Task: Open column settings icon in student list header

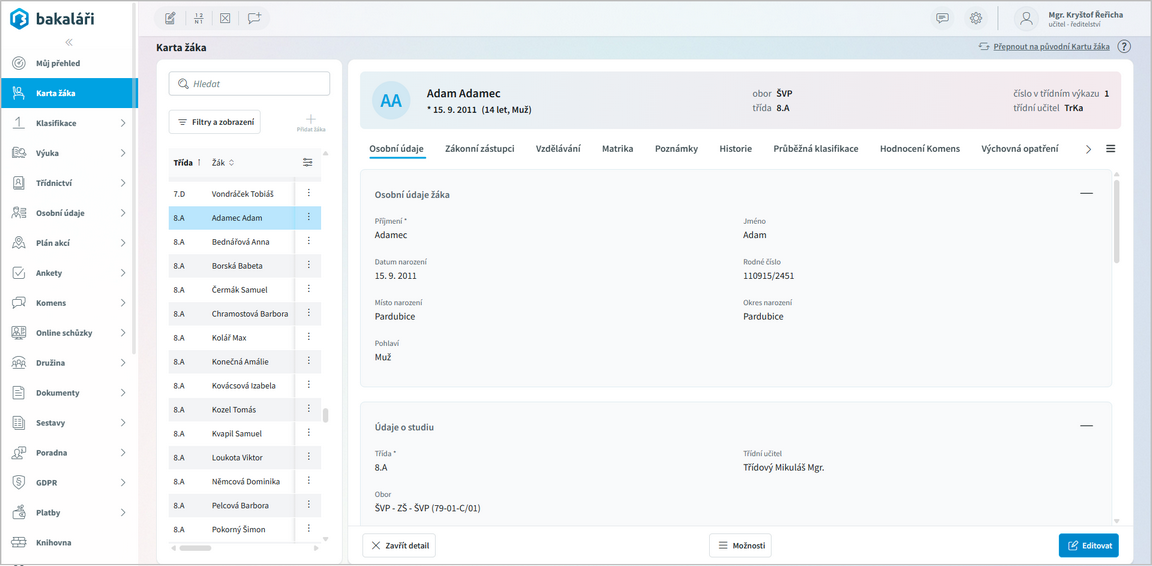Action: (307, 163)
